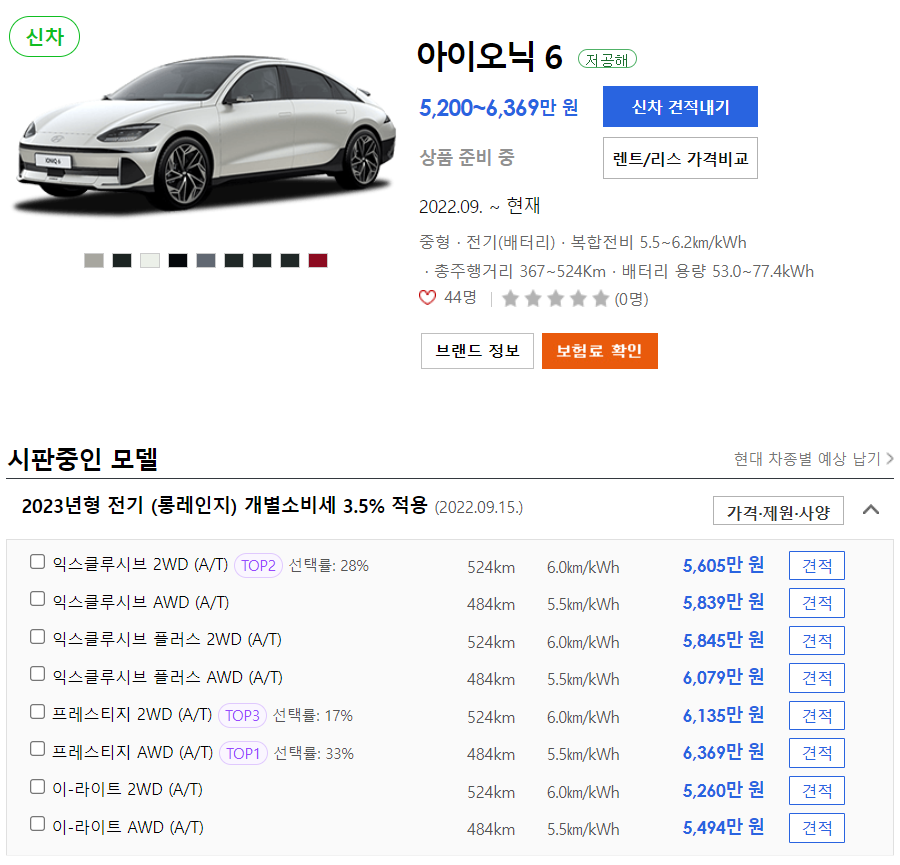This screenshot has width=900, height=865.
Task: Click the 선택률: 17% text
Action: [x=313, y=716]
